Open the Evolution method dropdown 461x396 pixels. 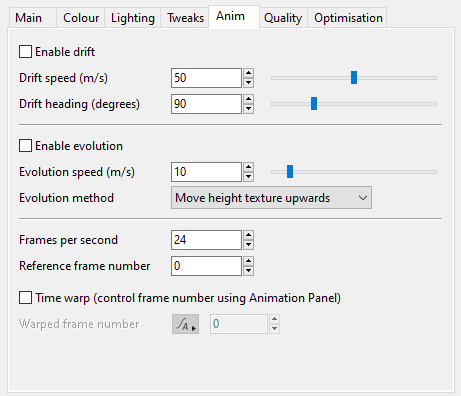click(271, 198)
